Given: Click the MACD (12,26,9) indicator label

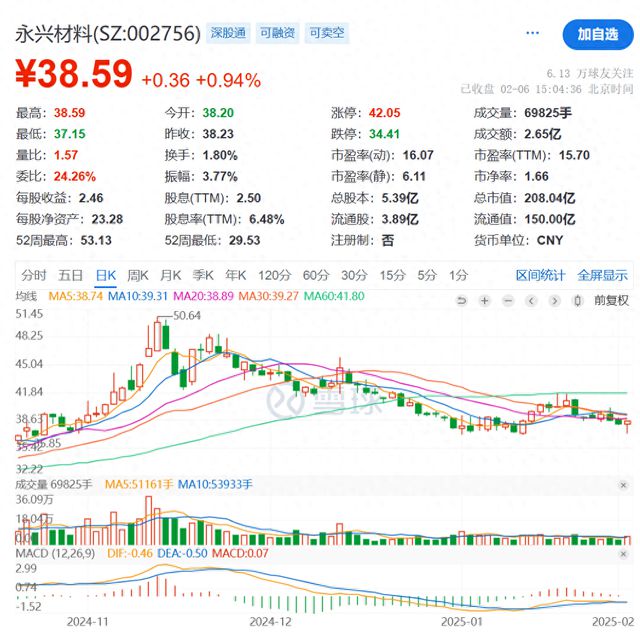Looking at the screenshot, I should [55, 554].
